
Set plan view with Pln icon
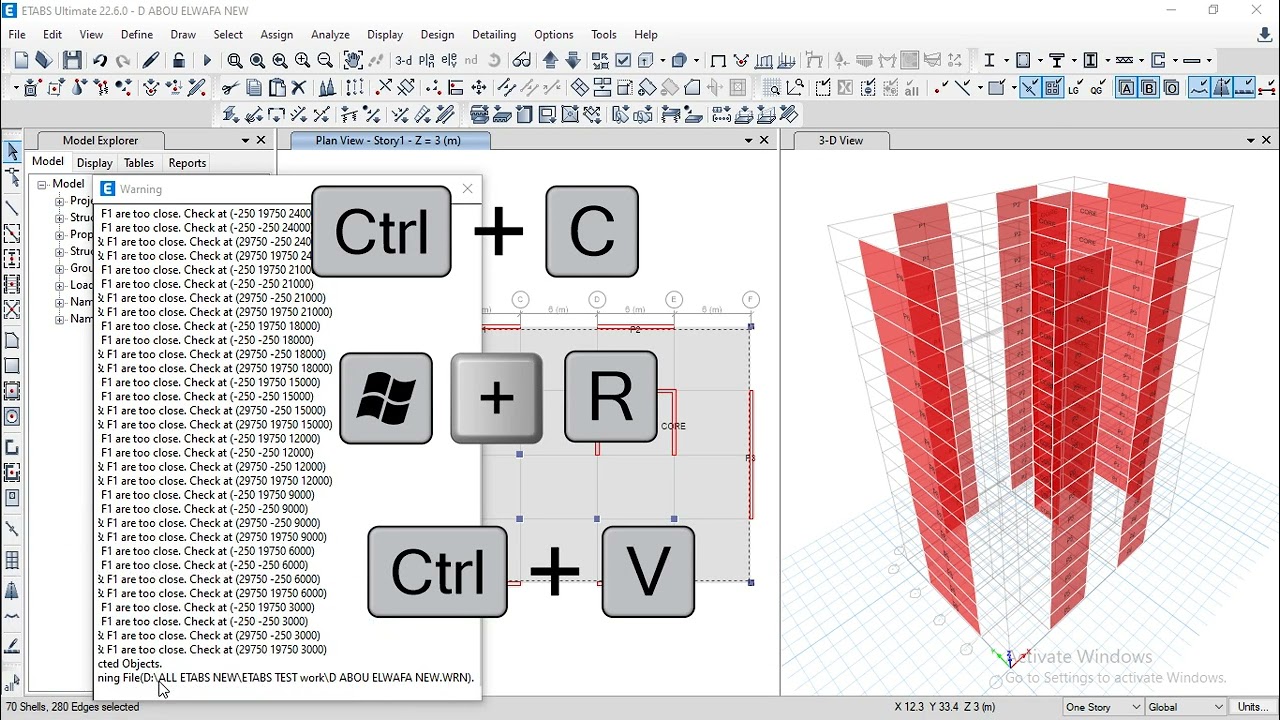tap(427, 61)
